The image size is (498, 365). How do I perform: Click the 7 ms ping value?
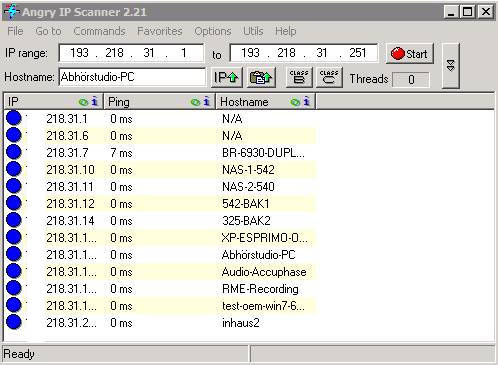tap(121, 153)
